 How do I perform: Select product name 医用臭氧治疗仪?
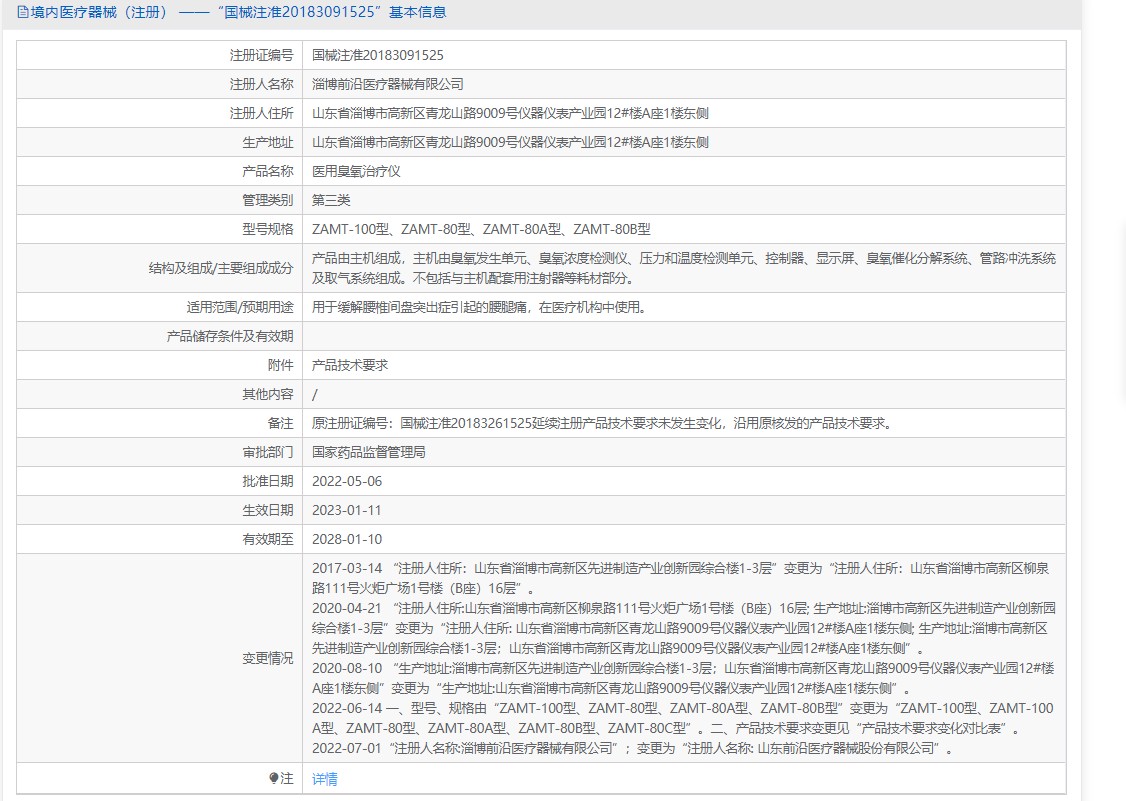(356, 171)
